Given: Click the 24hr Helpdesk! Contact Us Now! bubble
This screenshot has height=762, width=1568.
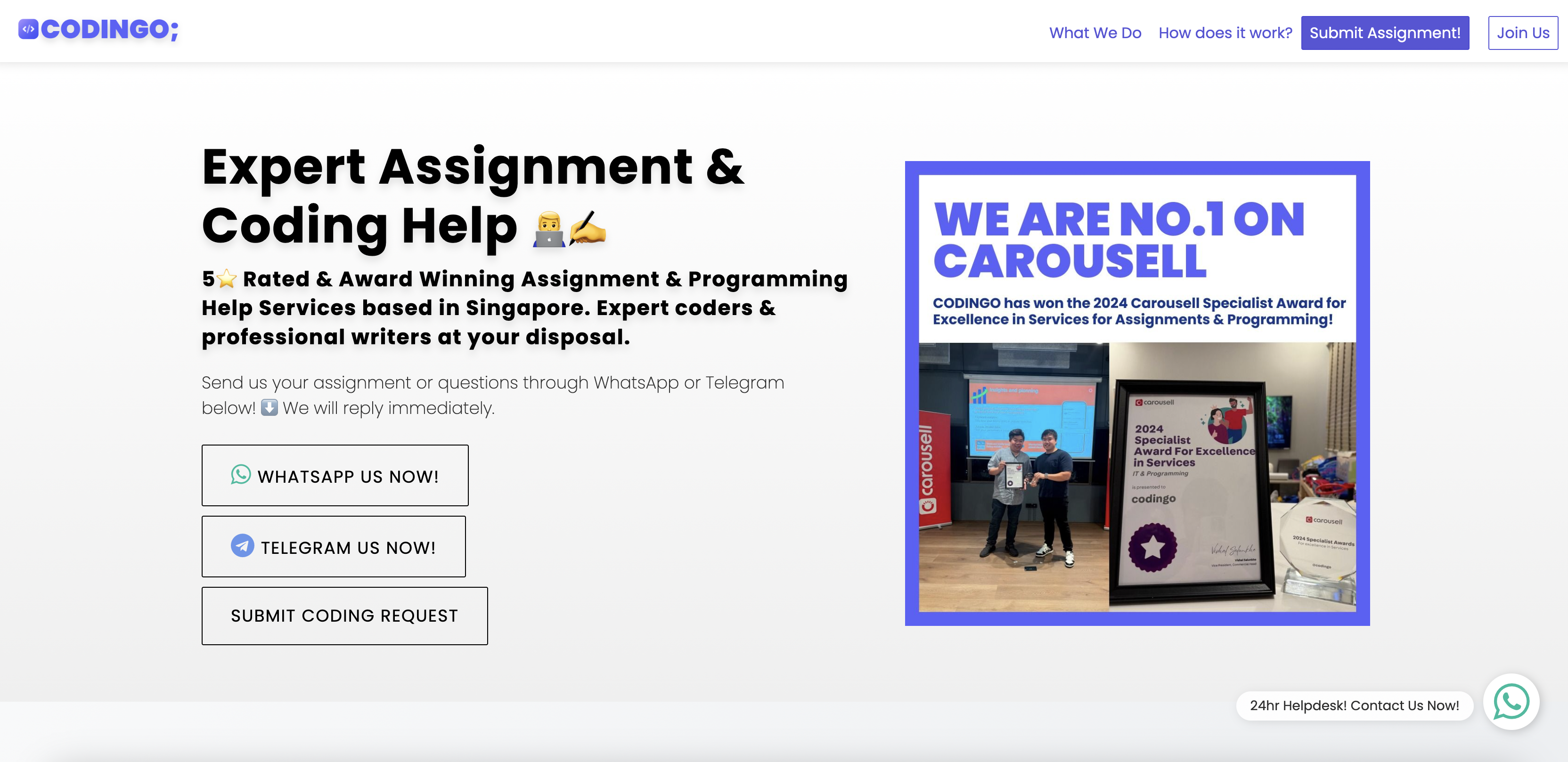Looking at the screenshot, I should coord(1355,705).
